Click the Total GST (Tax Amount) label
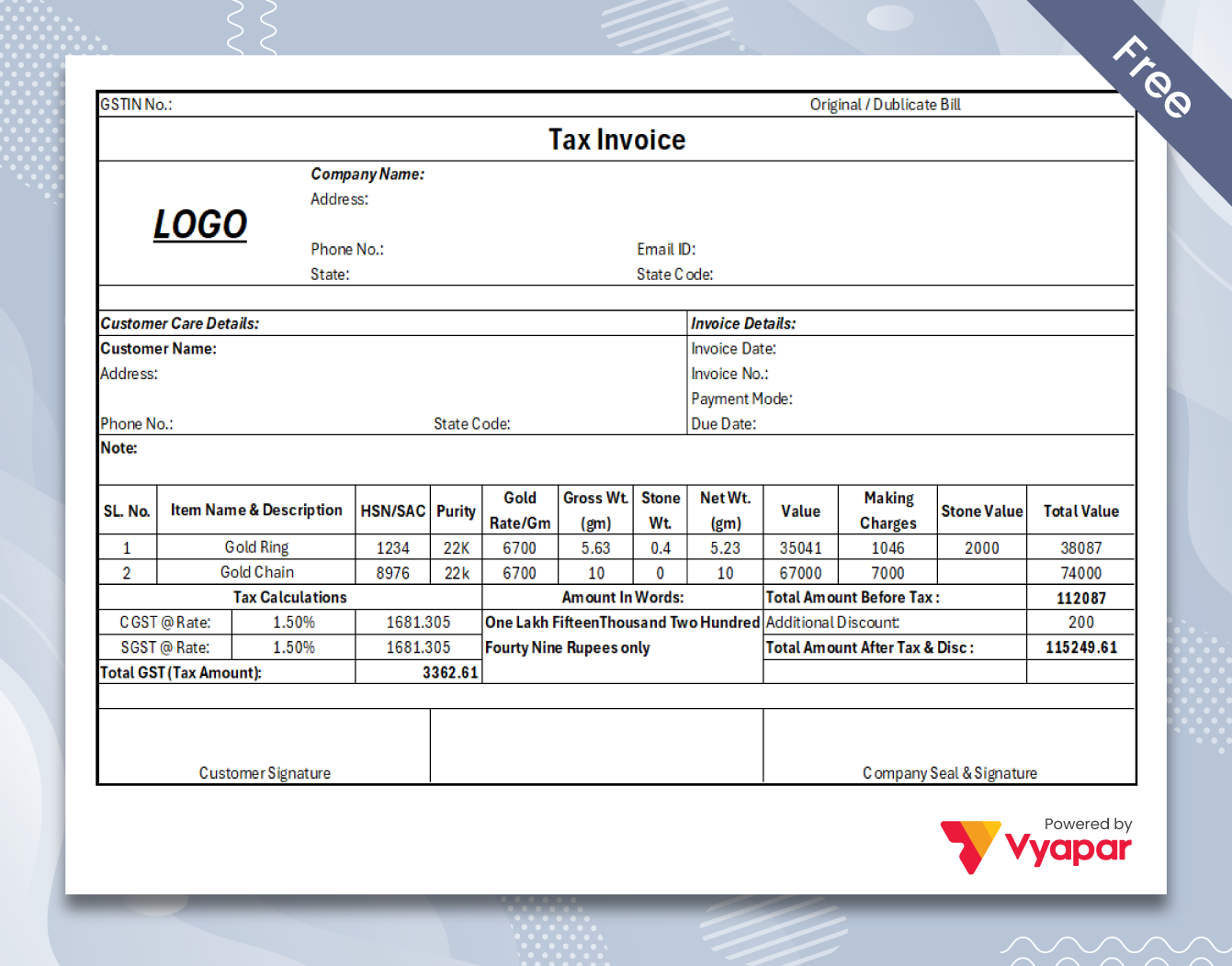This screenshot has height=966, width=1232. click(181, 673)
